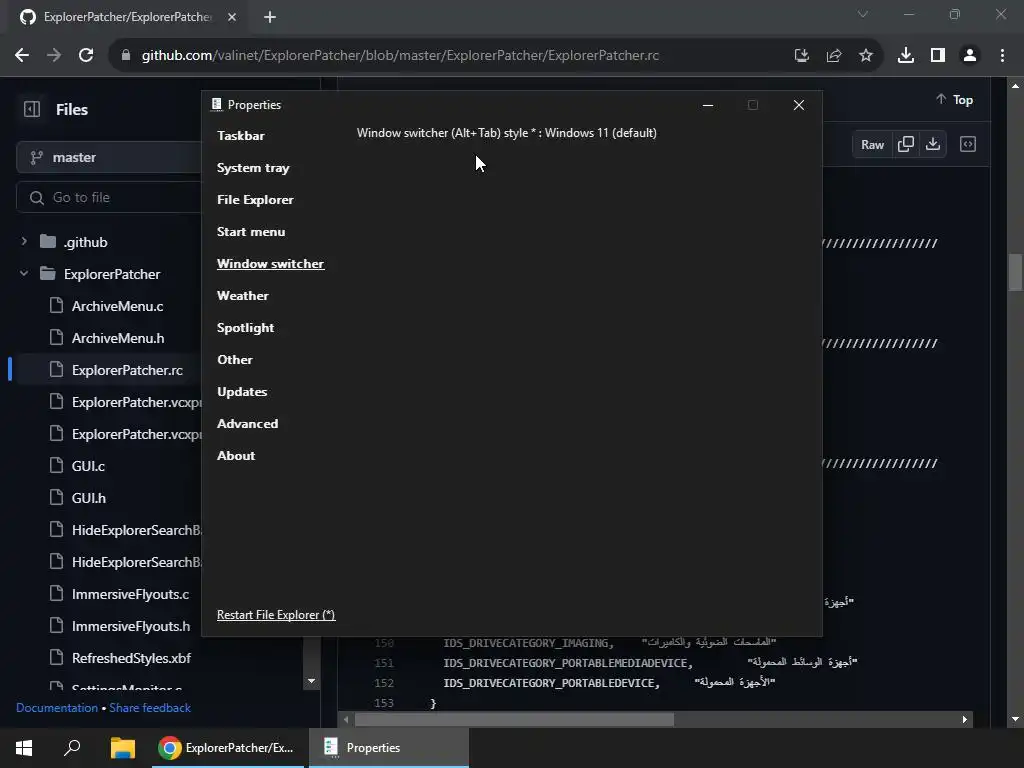
Task: Reload the GitHub page
Action: [x=86, y=56]
